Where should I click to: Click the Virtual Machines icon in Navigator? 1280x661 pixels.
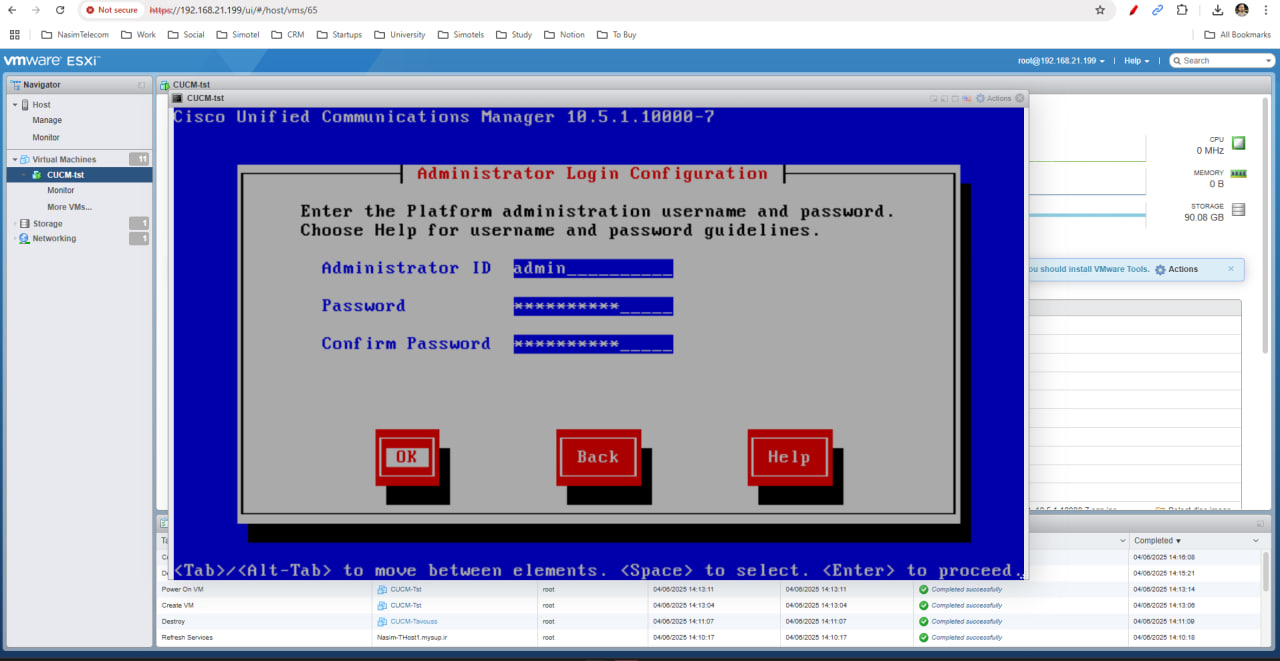pyautogui.click(x=25, y=159)
